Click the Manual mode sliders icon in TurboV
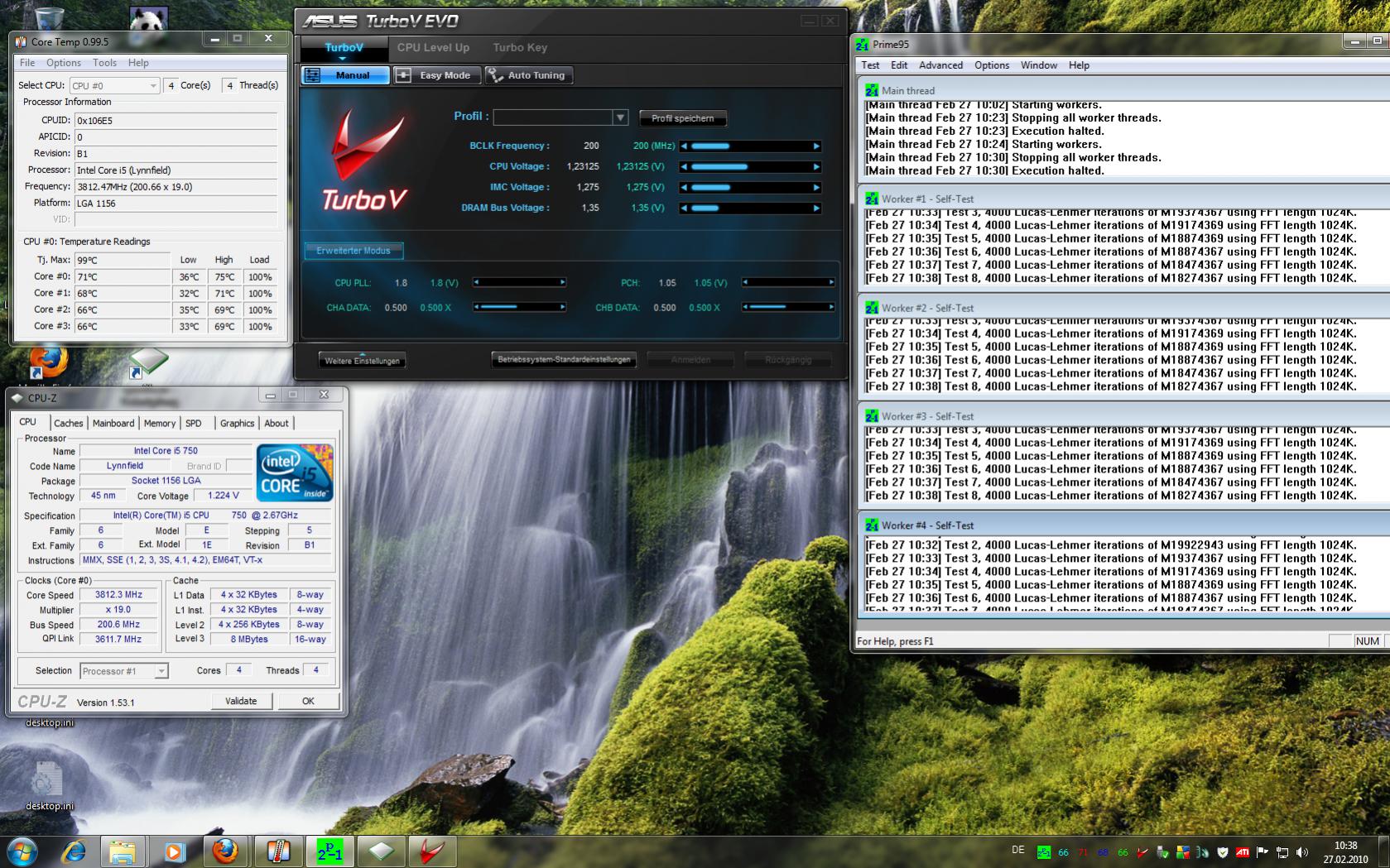This screenshot has height=868, width=1390. [312, 75]
